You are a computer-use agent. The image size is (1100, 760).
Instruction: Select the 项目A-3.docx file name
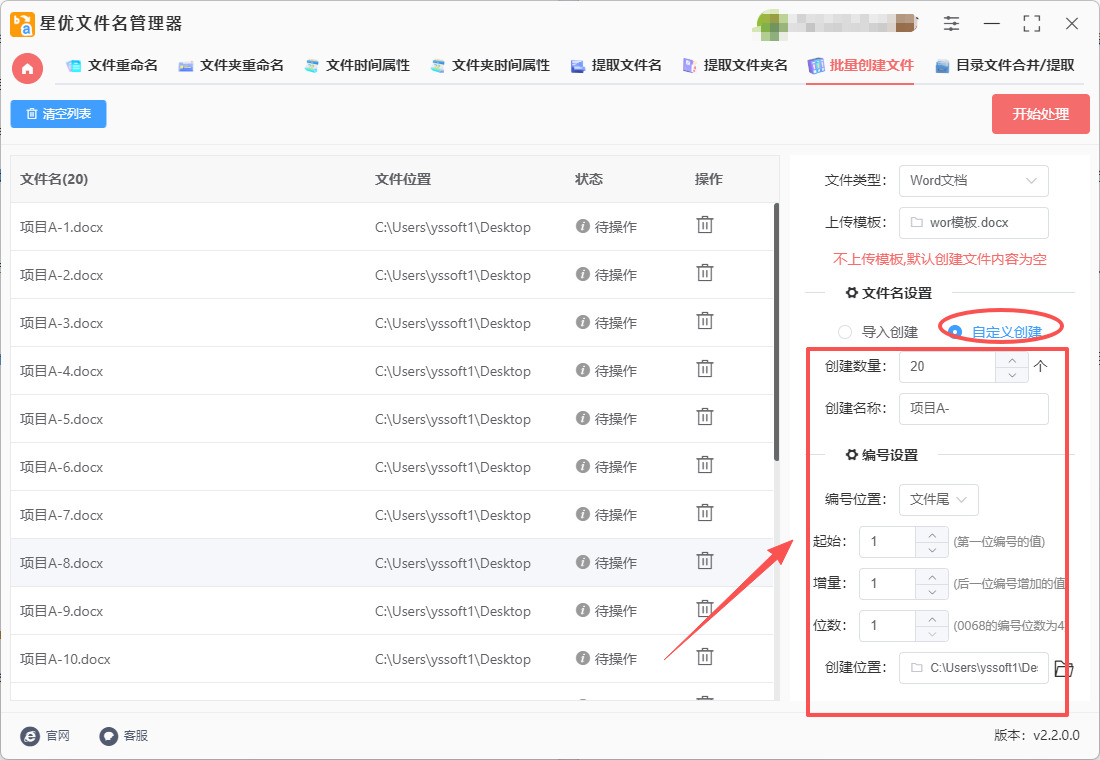62,324
